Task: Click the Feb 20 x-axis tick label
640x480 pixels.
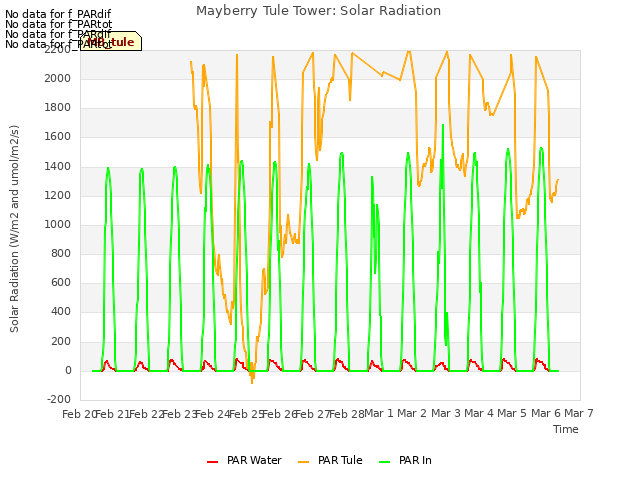Action: tap(78, 414)
